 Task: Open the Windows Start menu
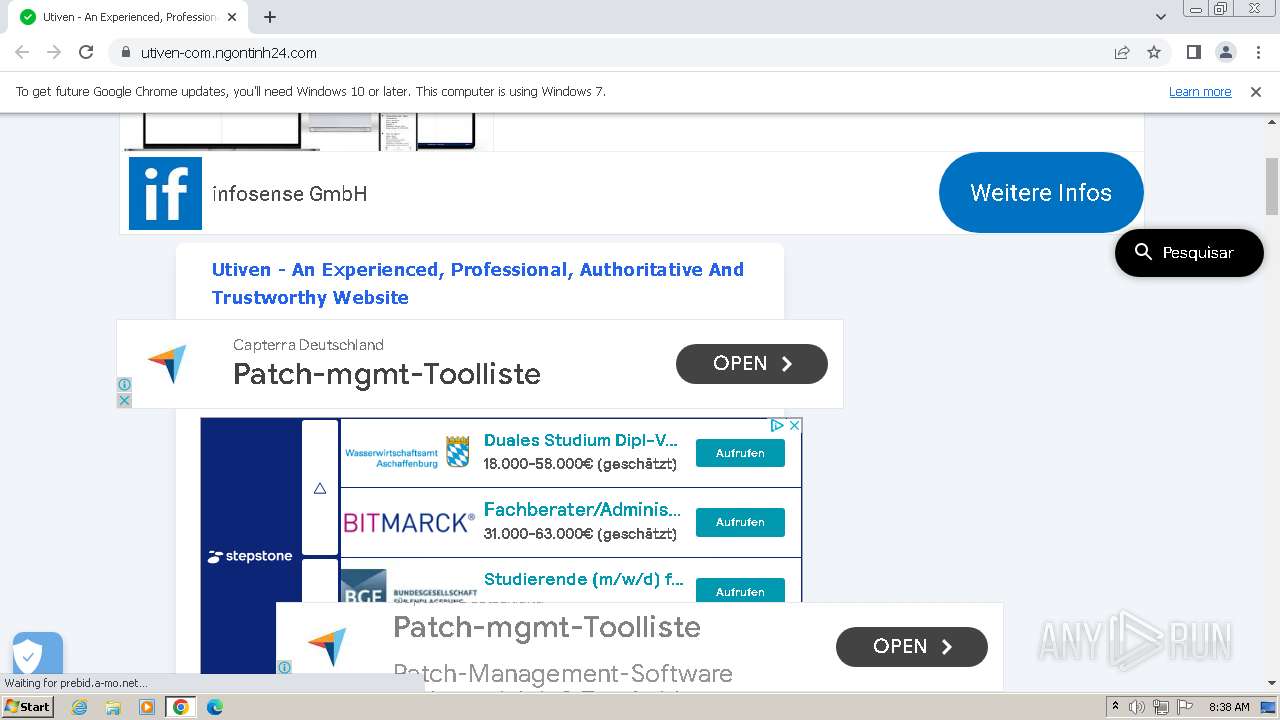click(27, 707)
